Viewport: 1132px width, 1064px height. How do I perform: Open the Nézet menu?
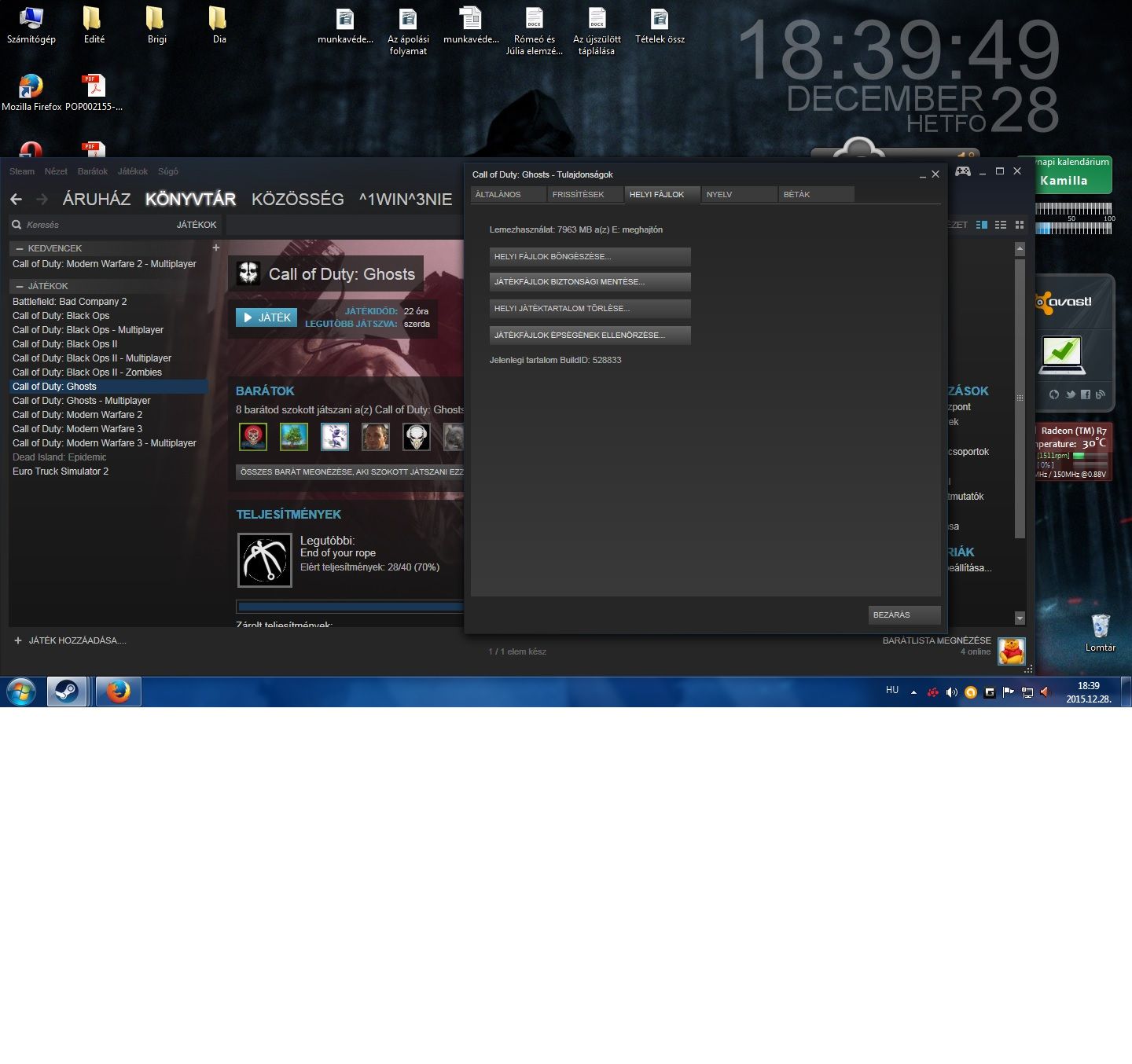click(56, 171)
